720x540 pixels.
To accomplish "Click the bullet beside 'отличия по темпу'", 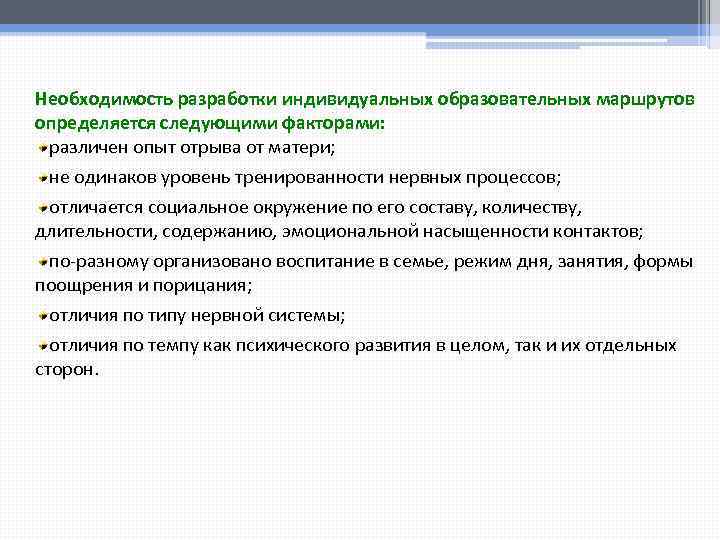I will pyautogui.click(x=43, y=346).
